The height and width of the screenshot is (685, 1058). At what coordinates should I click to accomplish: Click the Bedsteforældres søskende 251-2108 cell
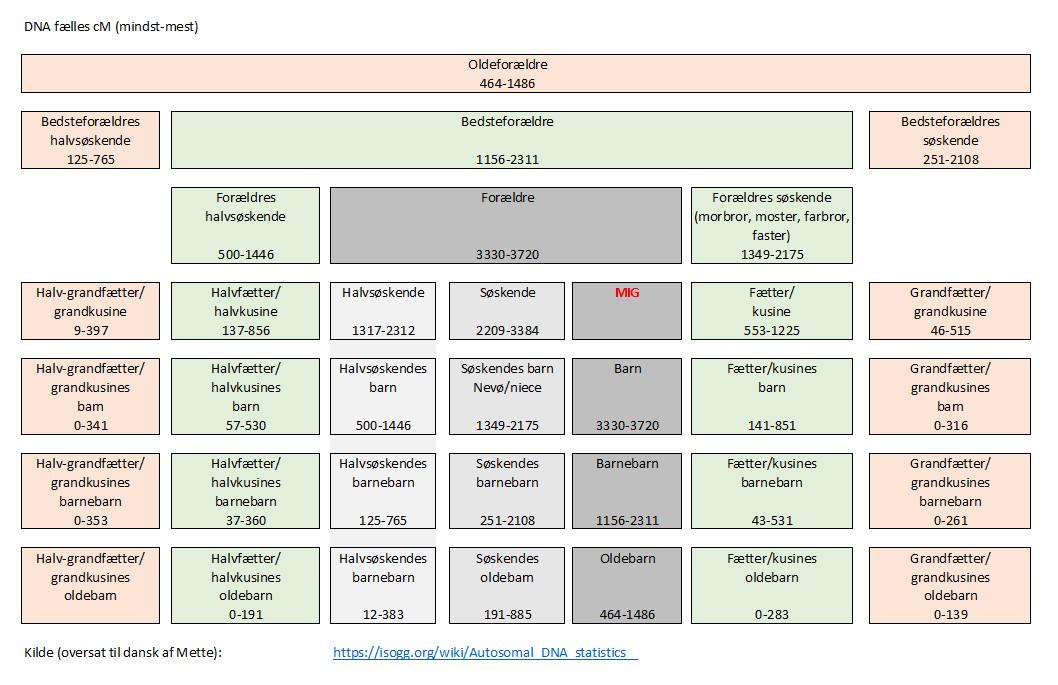point(949,140)
